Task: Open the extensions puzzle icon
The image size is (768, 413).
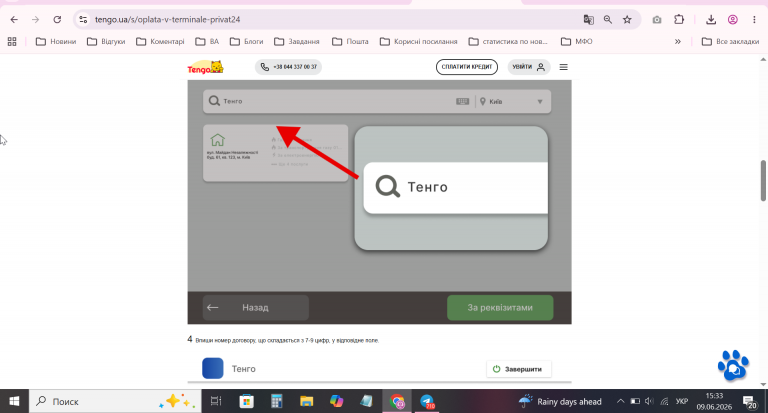Action: (x=679, y=20)
